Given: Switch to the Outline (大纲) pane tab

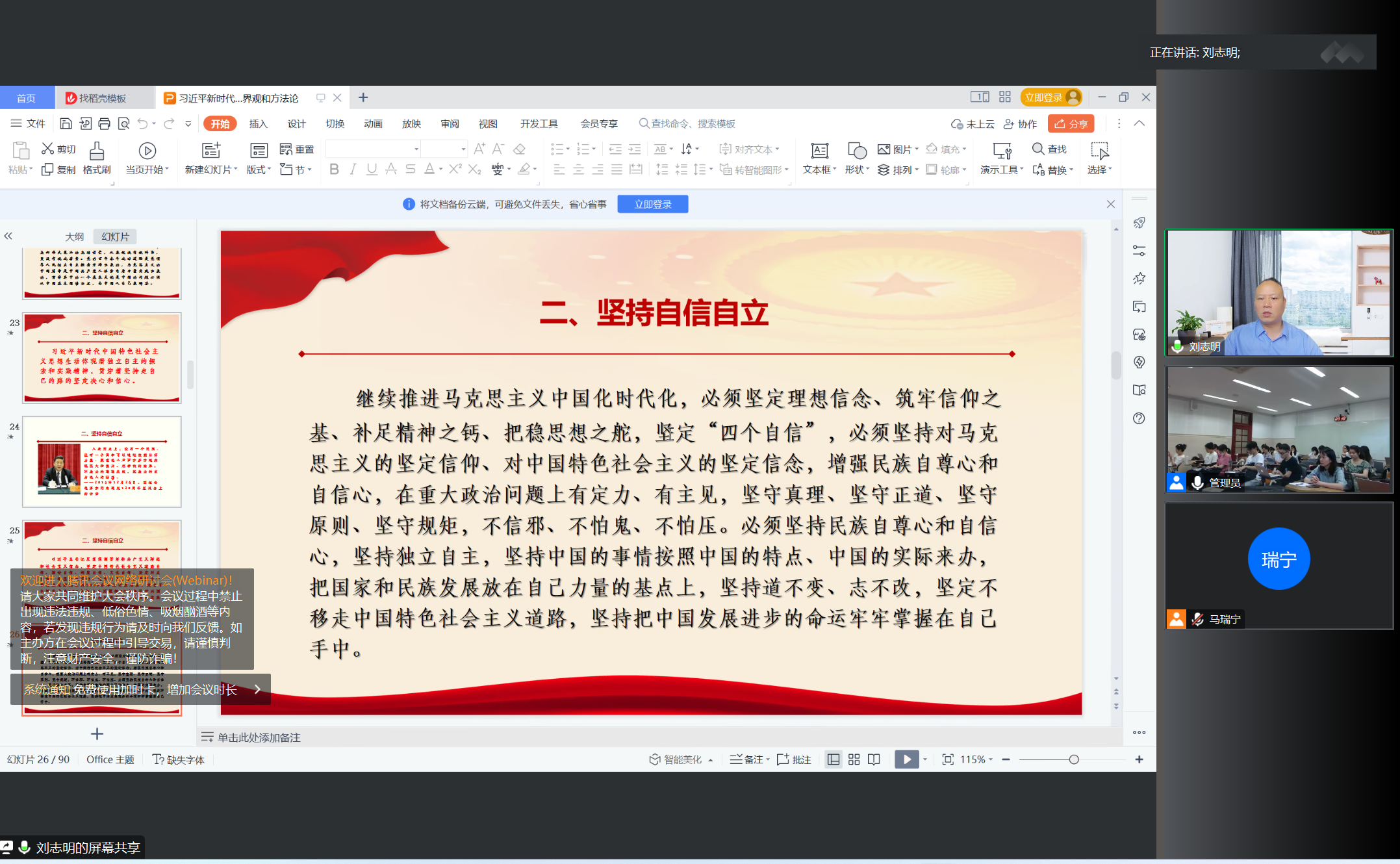Looking at the screenshot, I should click(x=74, y=236).
